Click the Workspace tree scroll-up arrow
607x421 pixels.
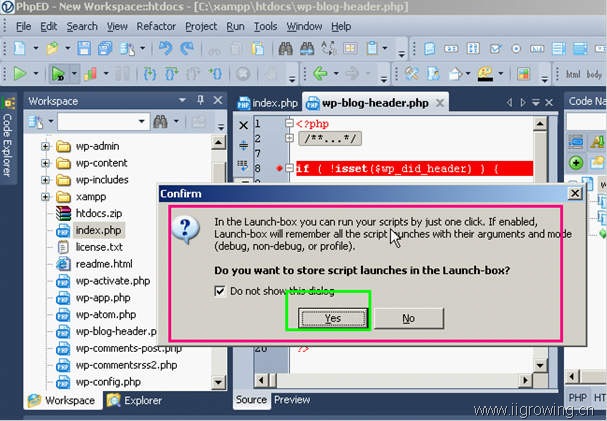(x=218, y=143)
